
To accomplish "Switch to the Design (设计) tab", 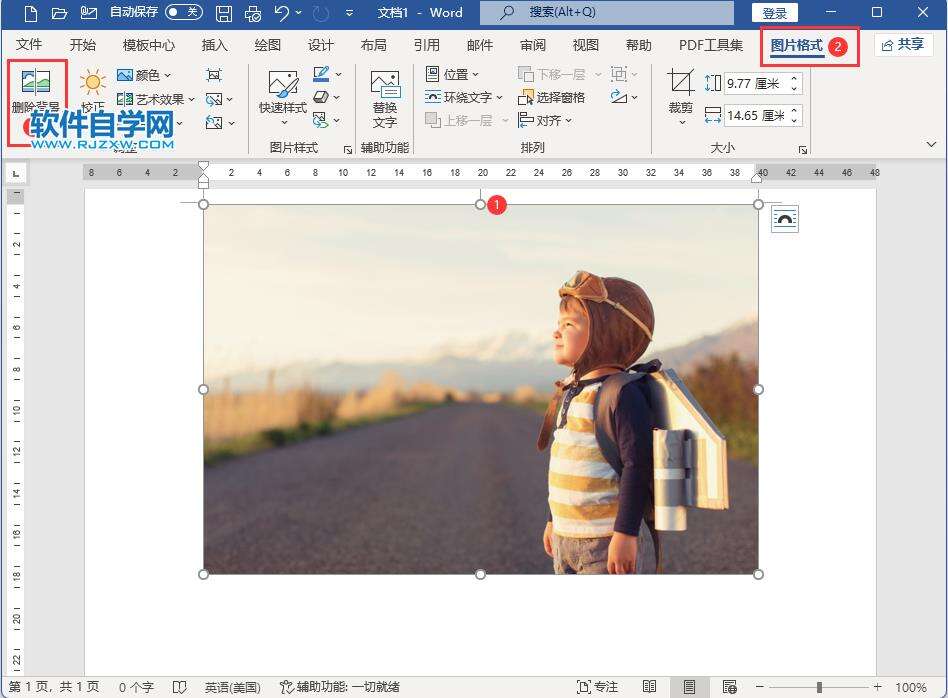I will (320, 45).
